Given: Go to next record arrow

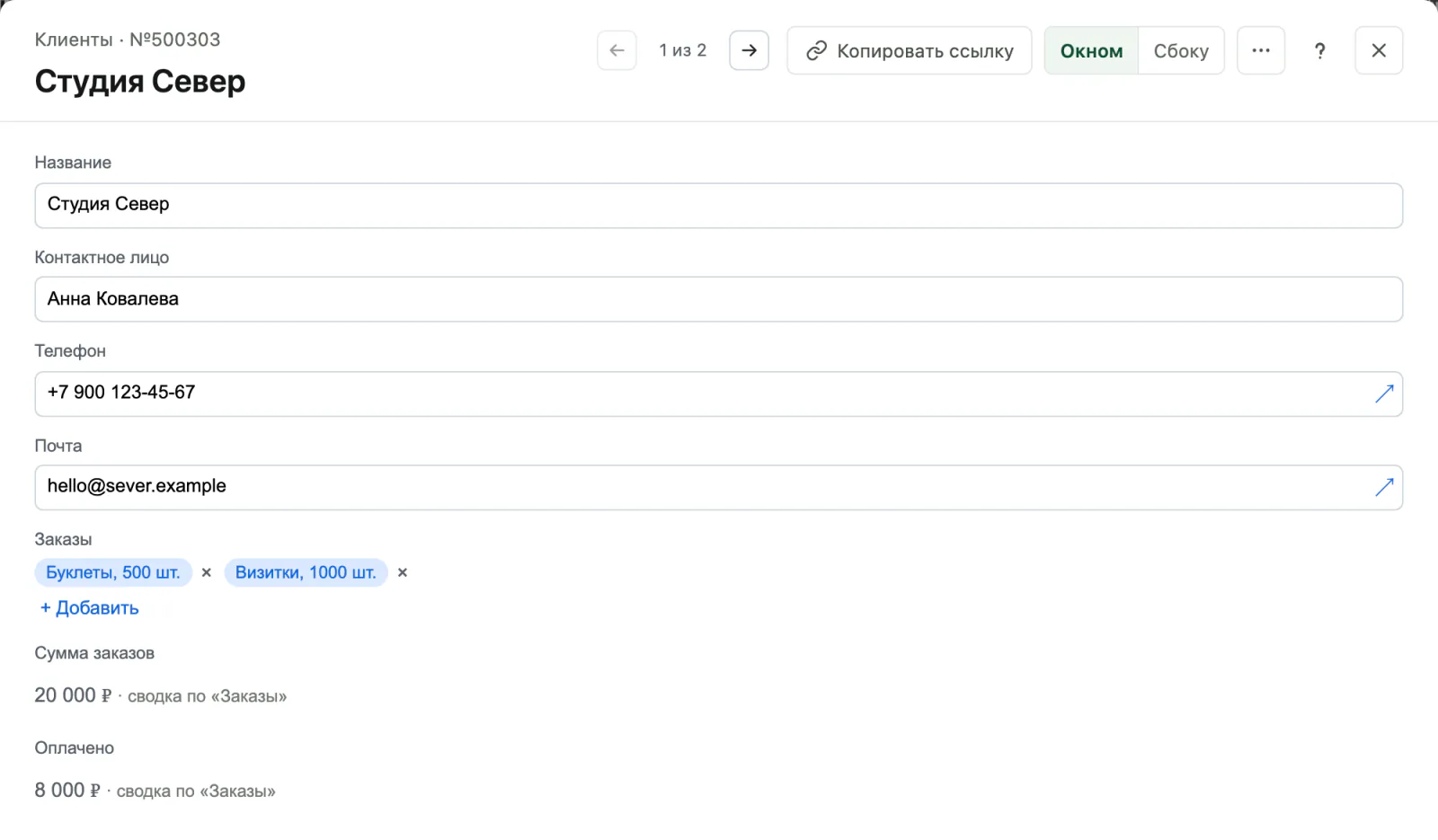Looking at the screenshot, I should tap(749, 50).
